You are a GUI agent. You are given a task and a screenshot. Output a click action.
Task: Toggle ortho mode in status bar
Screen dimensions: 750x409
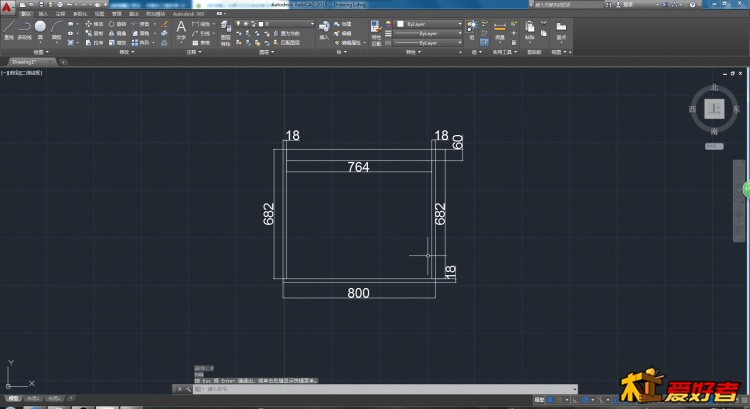(575, 399)
